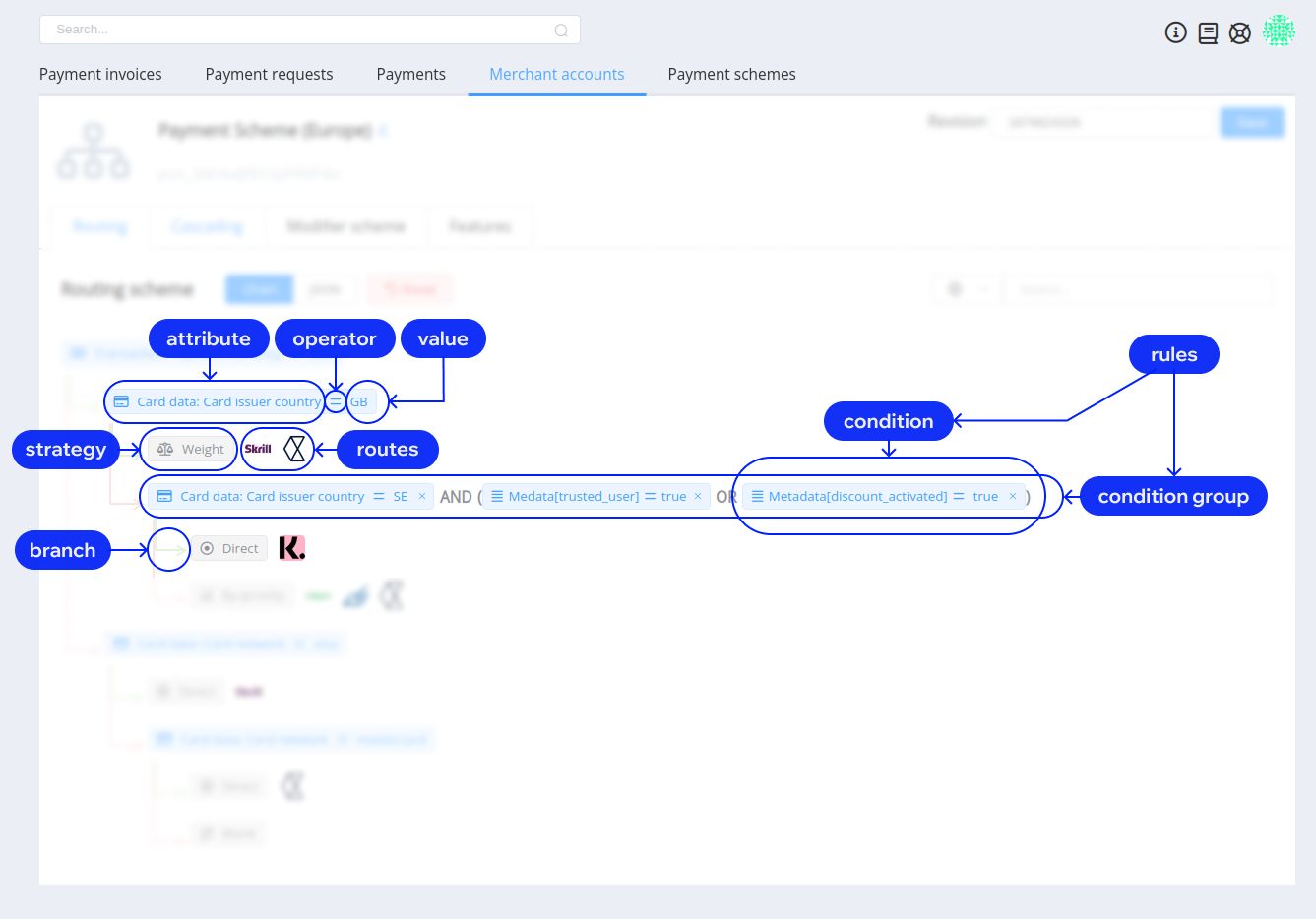Image resolution: width=1316 pixels, height=919 pixels.
Task: Click the card icon in the GB condition chip
Action: [x=120, y=401]
